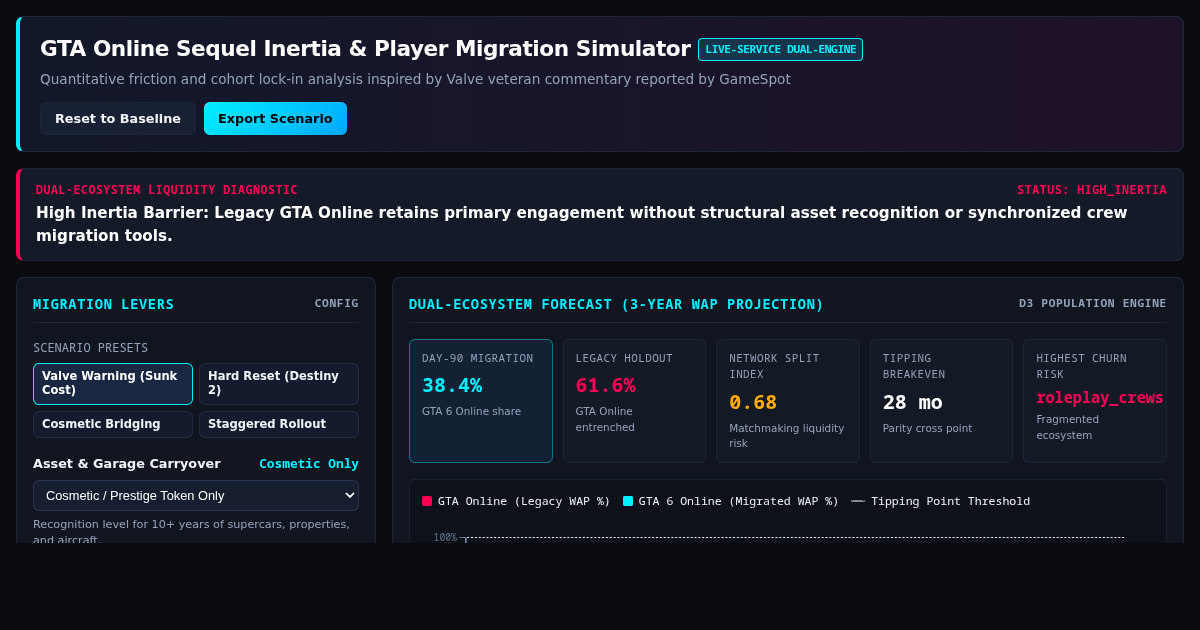This screenshot has height=630, width=1200.
Task: Click DUAL-ECOSYSTEM FORECAST panel title
Action: [x=616, y=304]
